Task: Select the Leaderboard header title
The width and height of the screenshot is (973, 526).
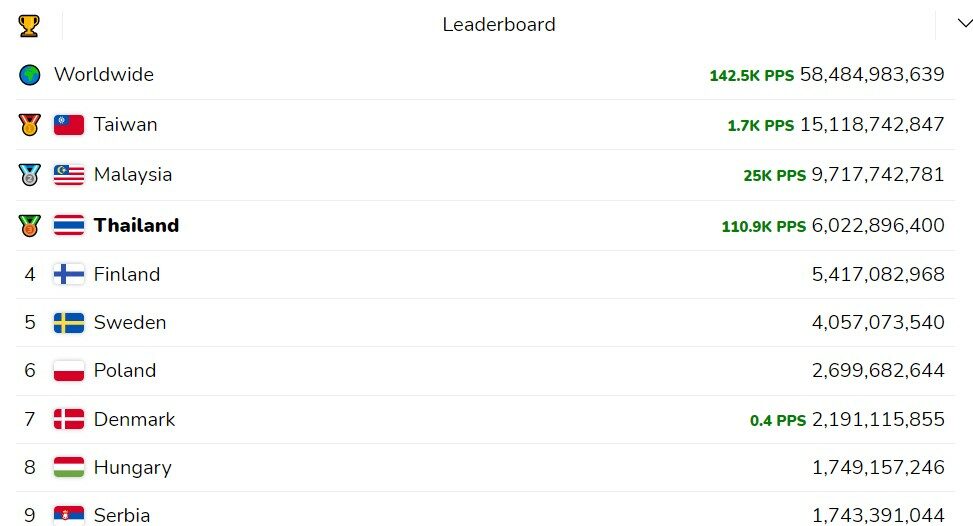Action: coord(499,24)
